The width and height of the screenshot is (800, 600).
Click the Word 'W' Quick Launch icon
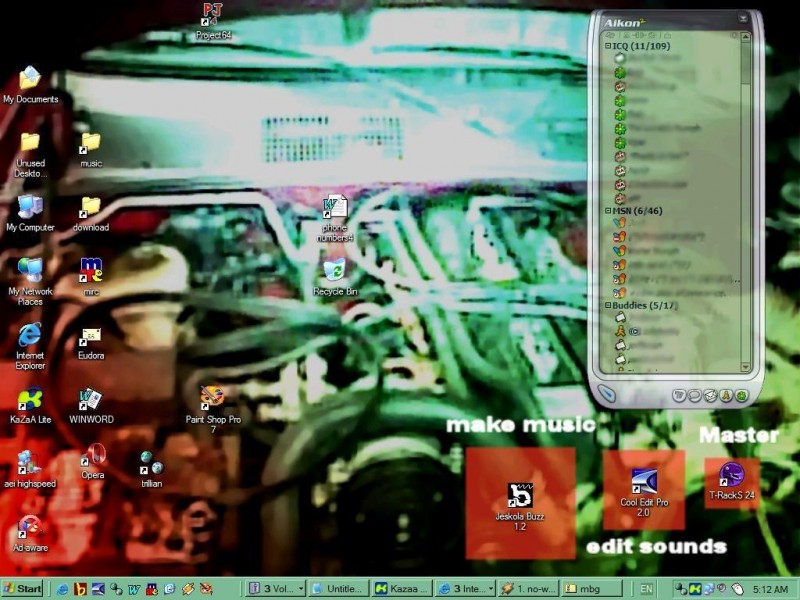click(134, 589)
